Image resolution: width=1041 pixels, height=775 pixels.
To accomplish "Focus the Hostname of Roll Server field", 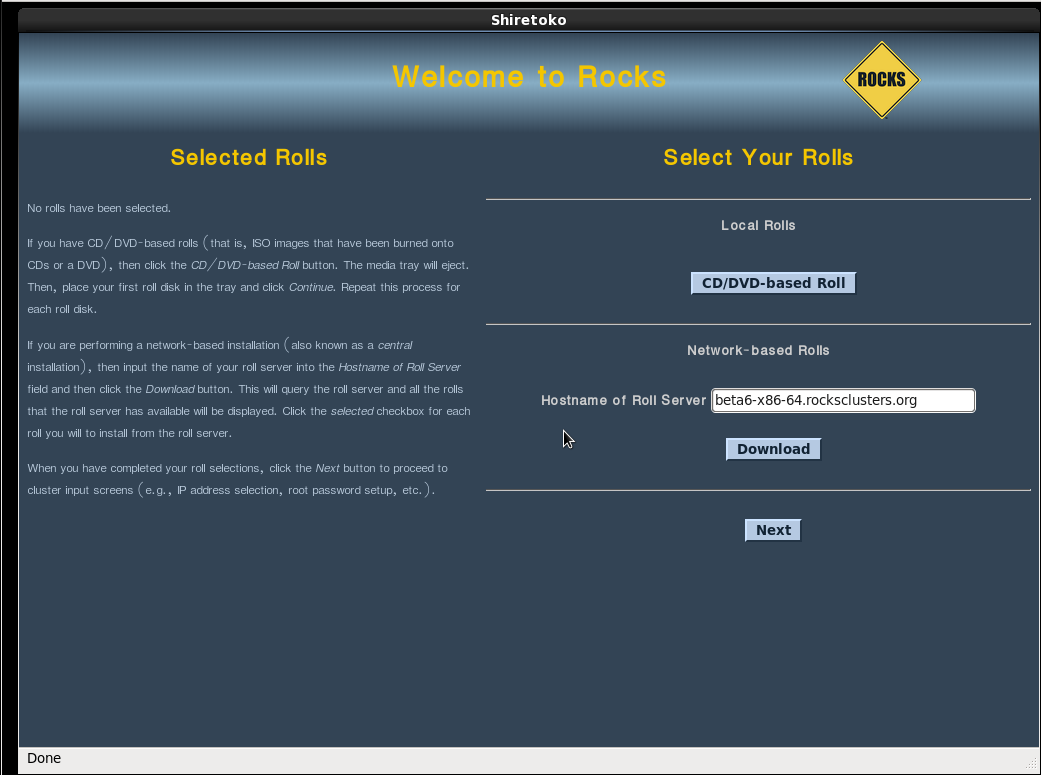I will point(843,400).
